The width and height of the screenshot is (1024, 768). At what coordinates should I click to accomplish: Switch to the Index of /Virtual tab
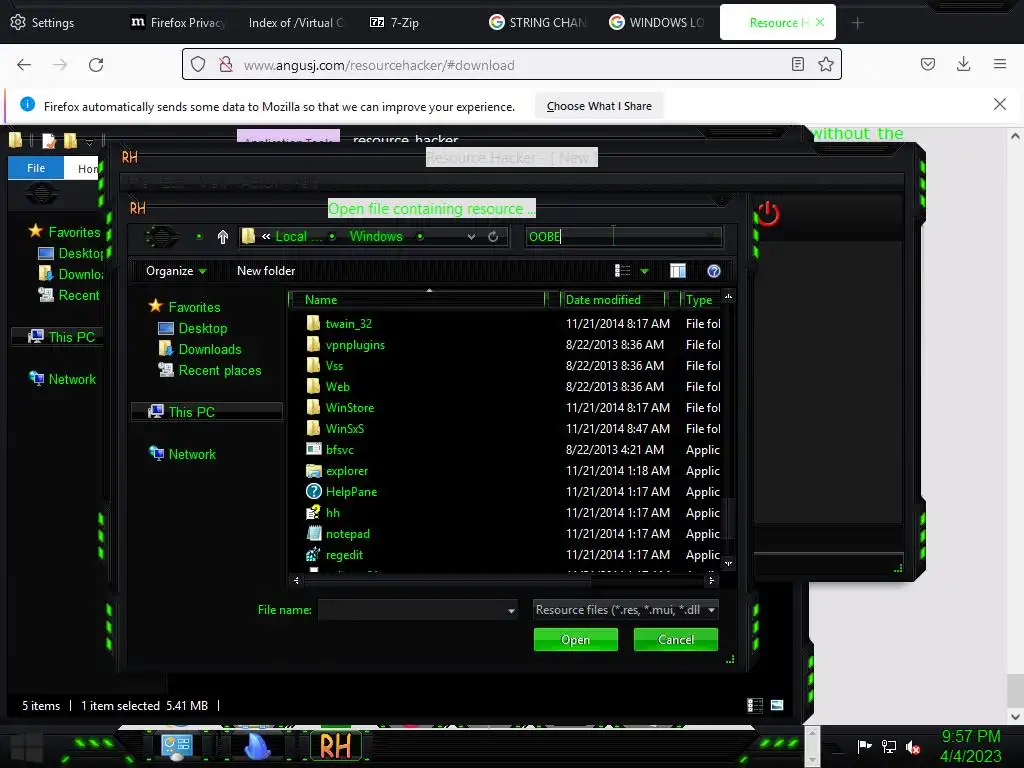295,22
